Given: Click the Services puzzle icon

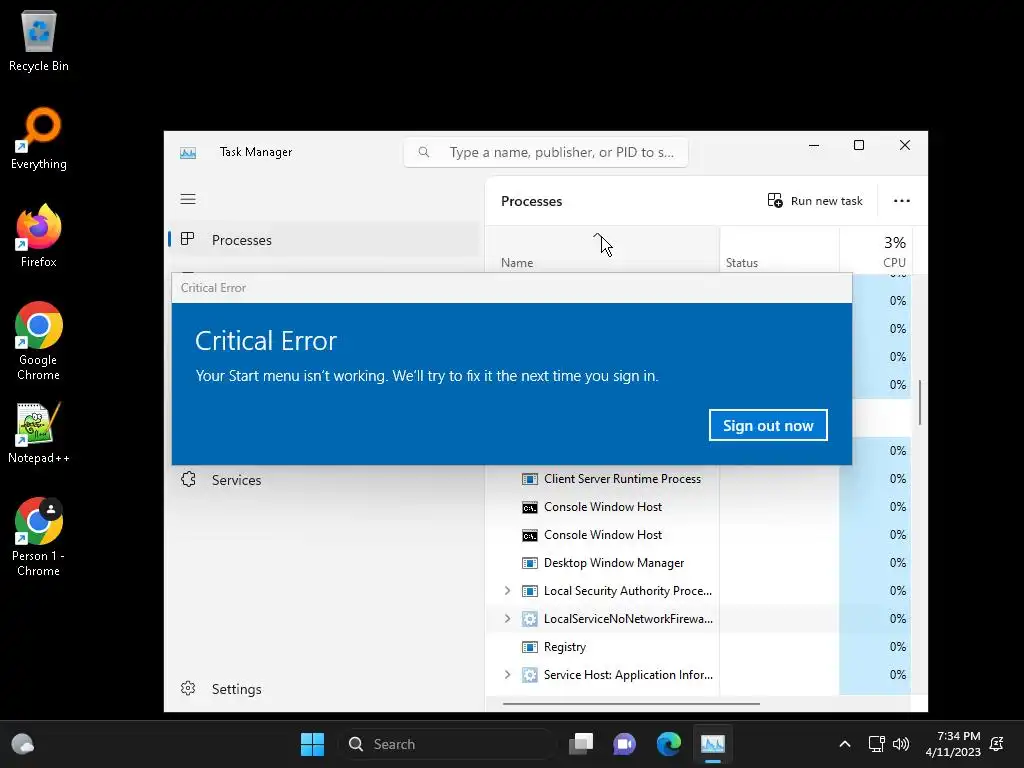Looking at the screenshot, I should [x=188, y=479].
